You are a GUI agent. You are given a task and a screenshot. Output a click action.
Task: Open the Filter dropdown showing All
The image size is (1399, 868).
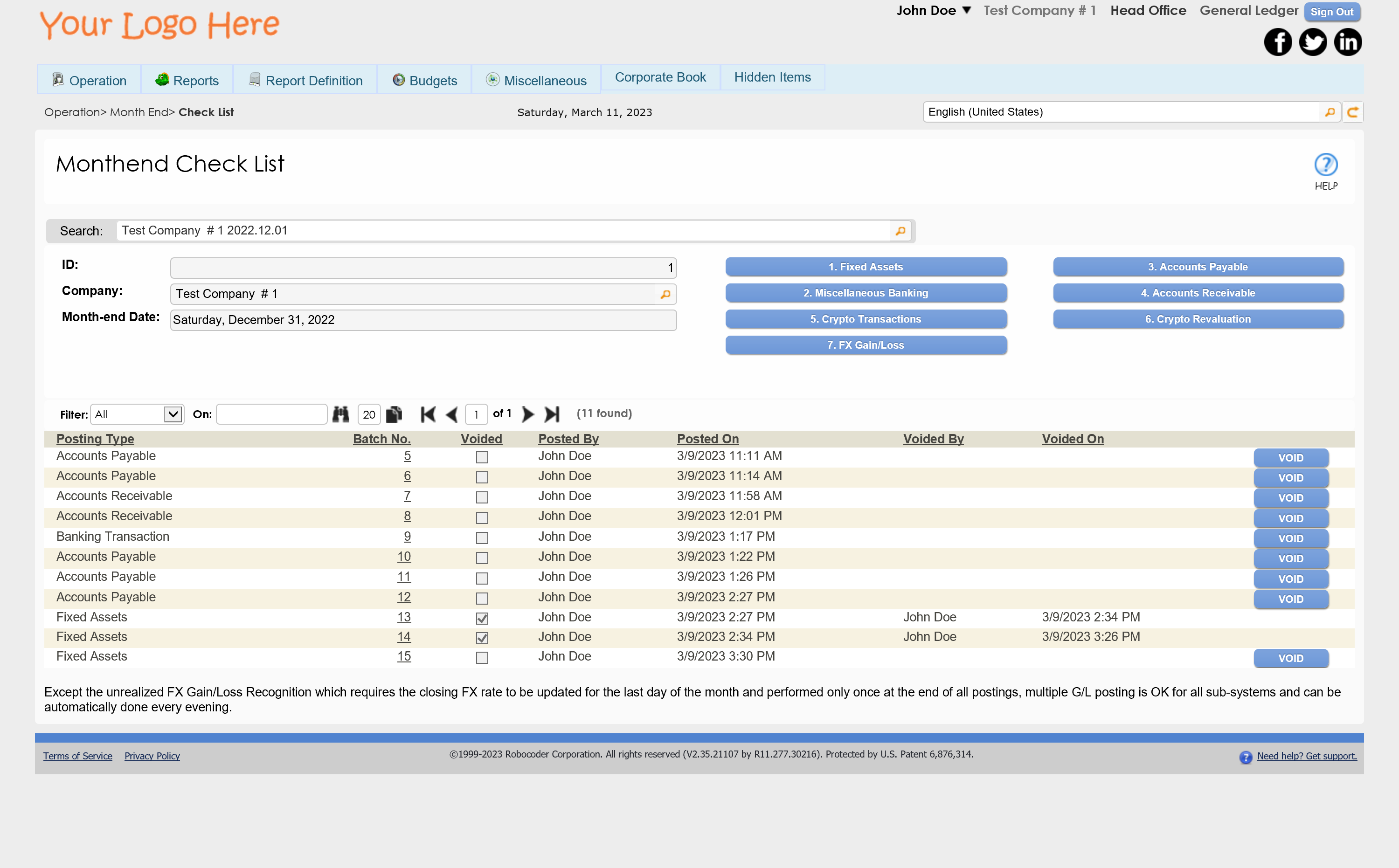(x=136, y=414)
